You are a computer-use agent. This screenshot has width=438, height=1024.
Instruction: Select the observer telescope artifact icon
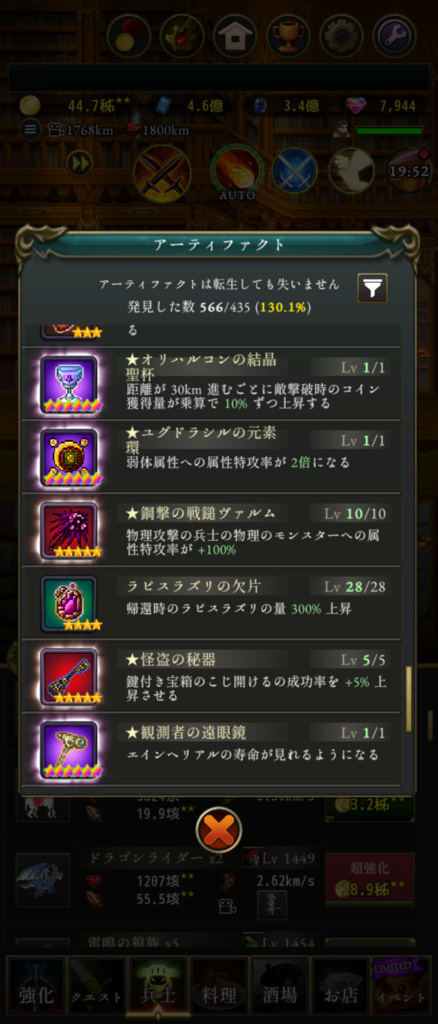click(69, 750)
